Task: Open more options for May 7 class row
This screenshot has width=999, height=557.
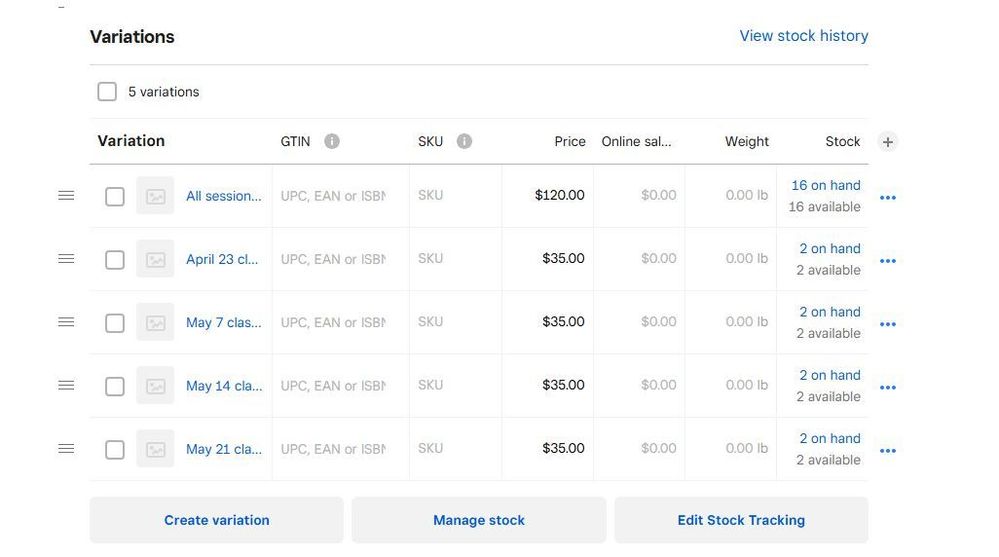Action: click(x=887, y=325)
